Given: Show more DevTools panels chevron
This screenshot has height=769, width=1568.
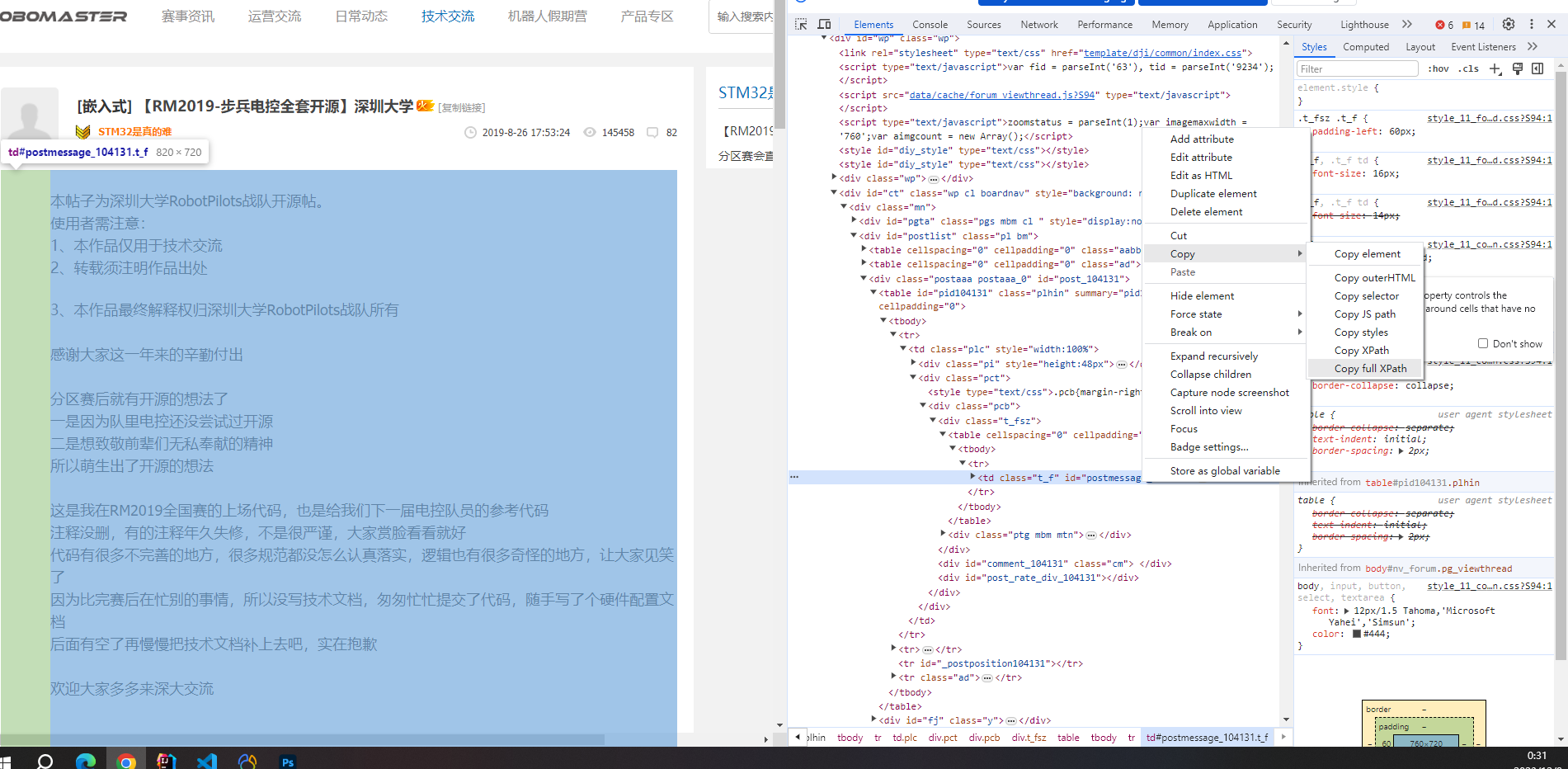Looking at the screenshot, I should click(x=1407, y=24).
